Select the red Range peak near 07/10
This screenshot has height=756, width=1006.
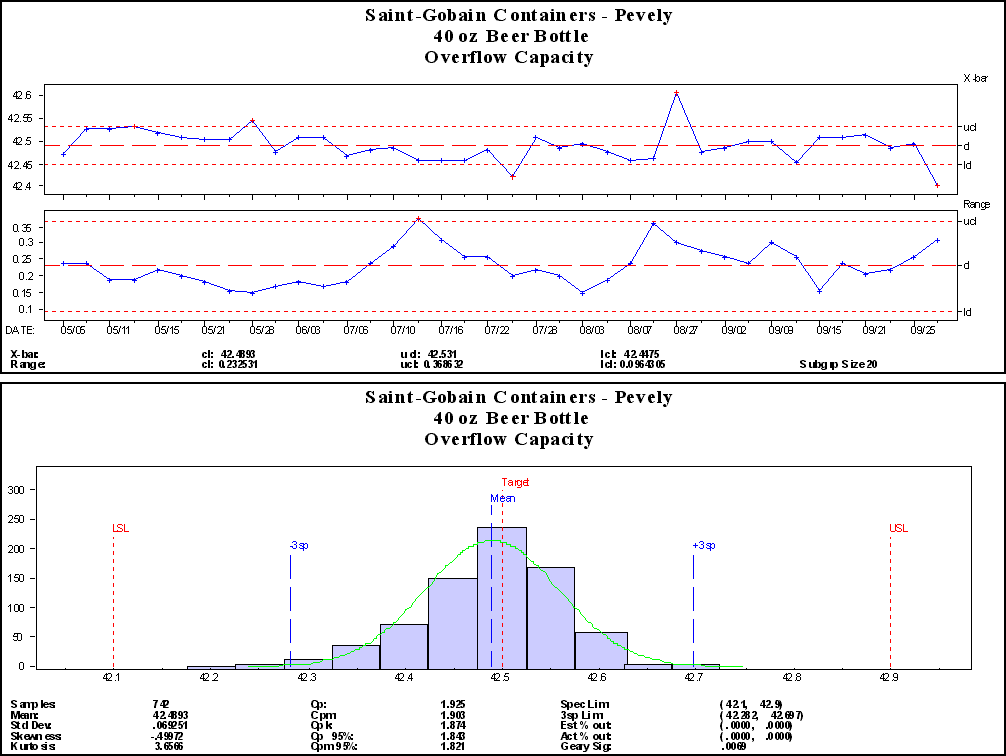(418, 219)
